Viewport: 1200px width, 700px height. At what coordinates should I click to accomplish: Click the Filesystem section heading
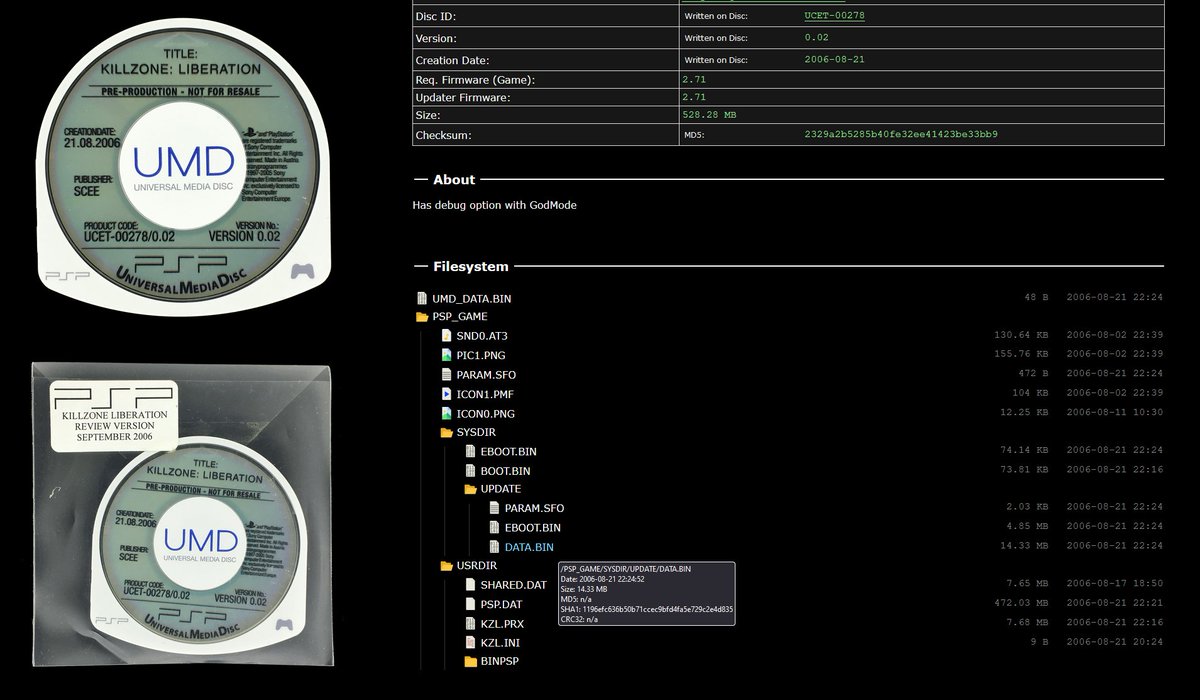tap(471, 267)
